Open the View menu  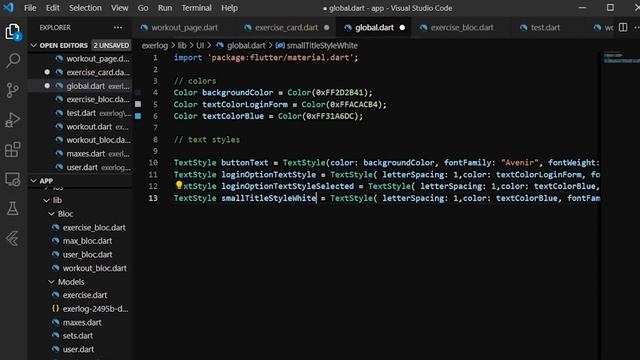pyautogui.click(x=120, y=8)
